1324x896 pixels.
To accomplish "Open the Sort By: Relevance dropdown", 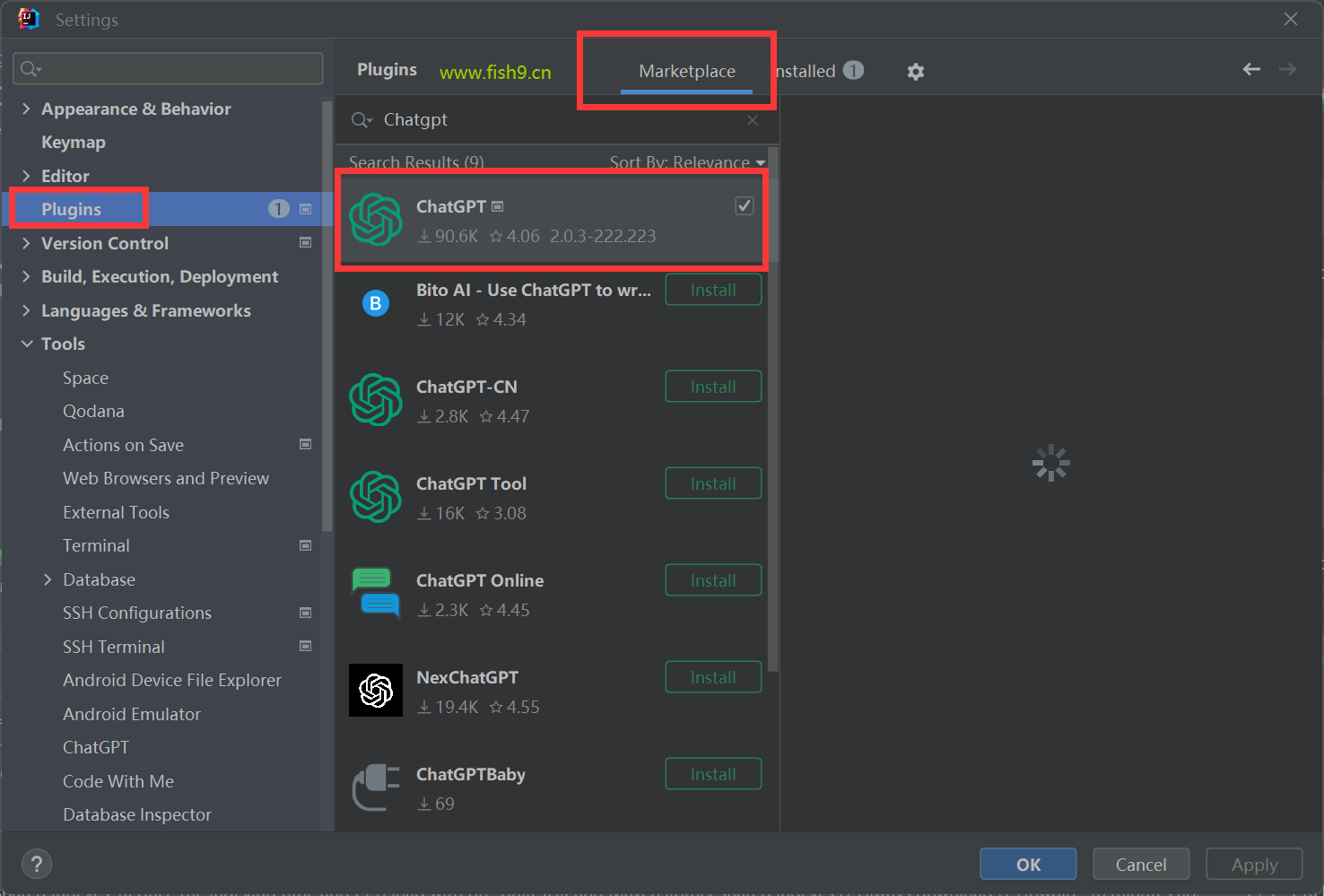I will (687, 161).
